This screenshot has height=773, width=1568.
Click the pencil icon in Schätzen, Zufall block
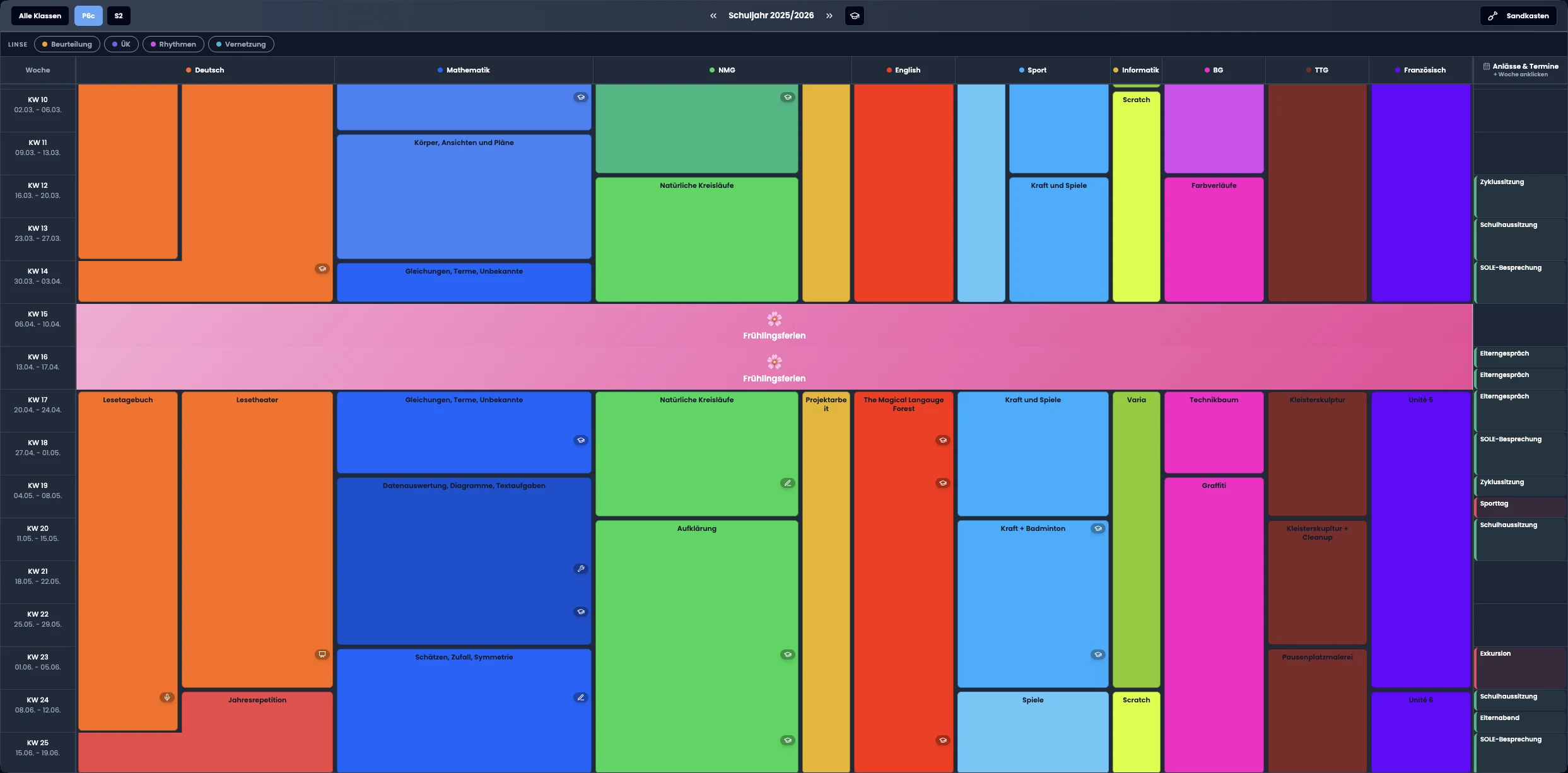pyautogui.click(x=581, y=697)
